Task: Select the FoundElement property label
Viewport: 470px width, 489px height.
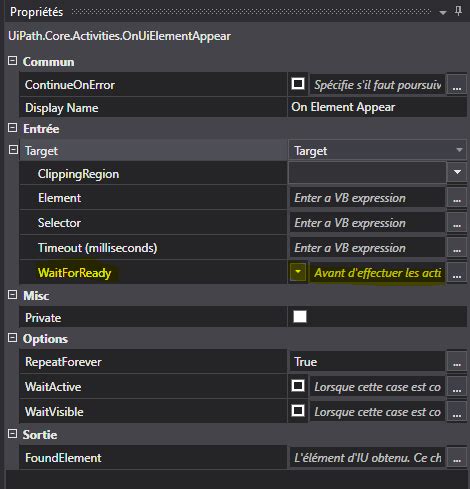Action: (63, 458)
